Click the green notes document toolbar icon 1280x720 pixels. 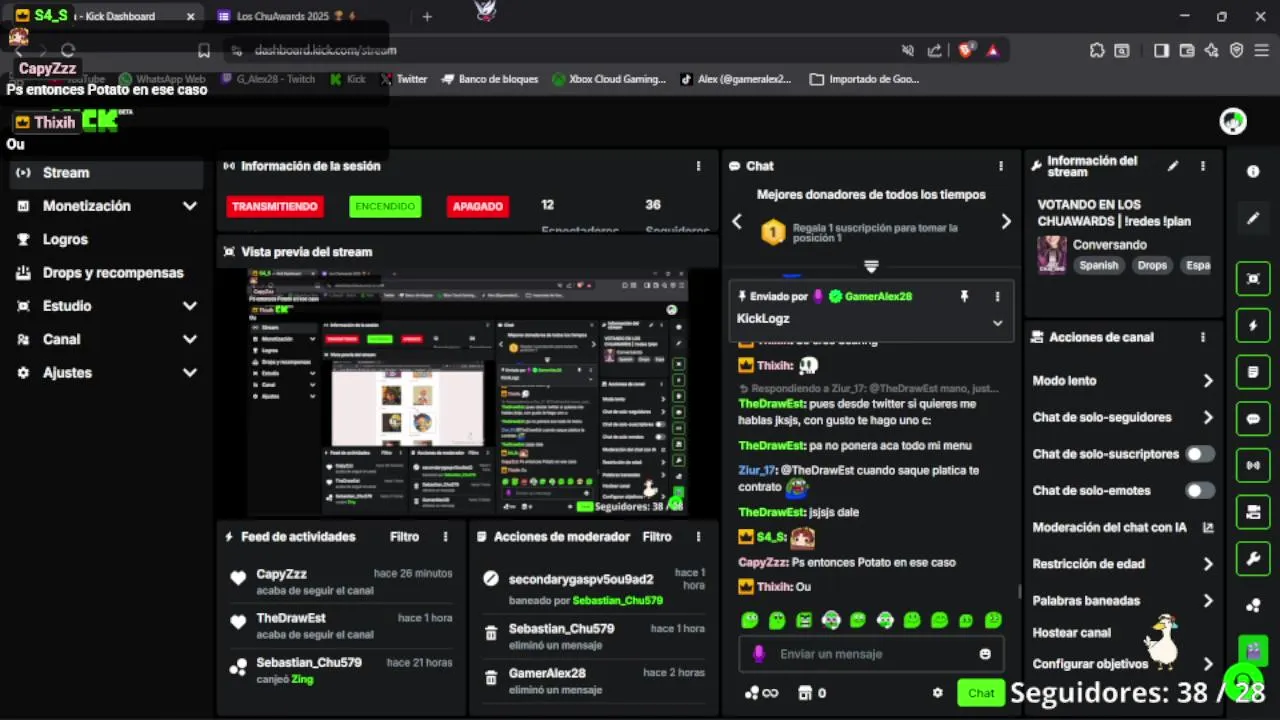coord(1253,372)
